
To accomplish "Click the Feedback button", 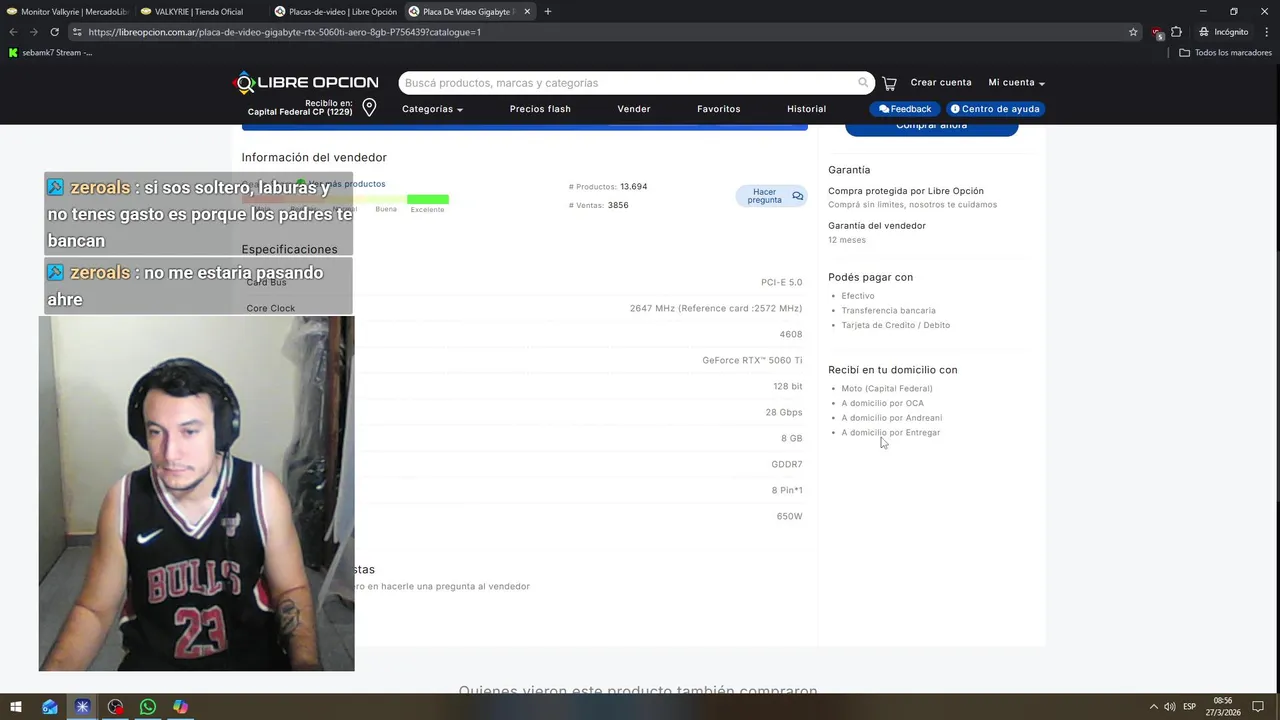I will 905,109.
